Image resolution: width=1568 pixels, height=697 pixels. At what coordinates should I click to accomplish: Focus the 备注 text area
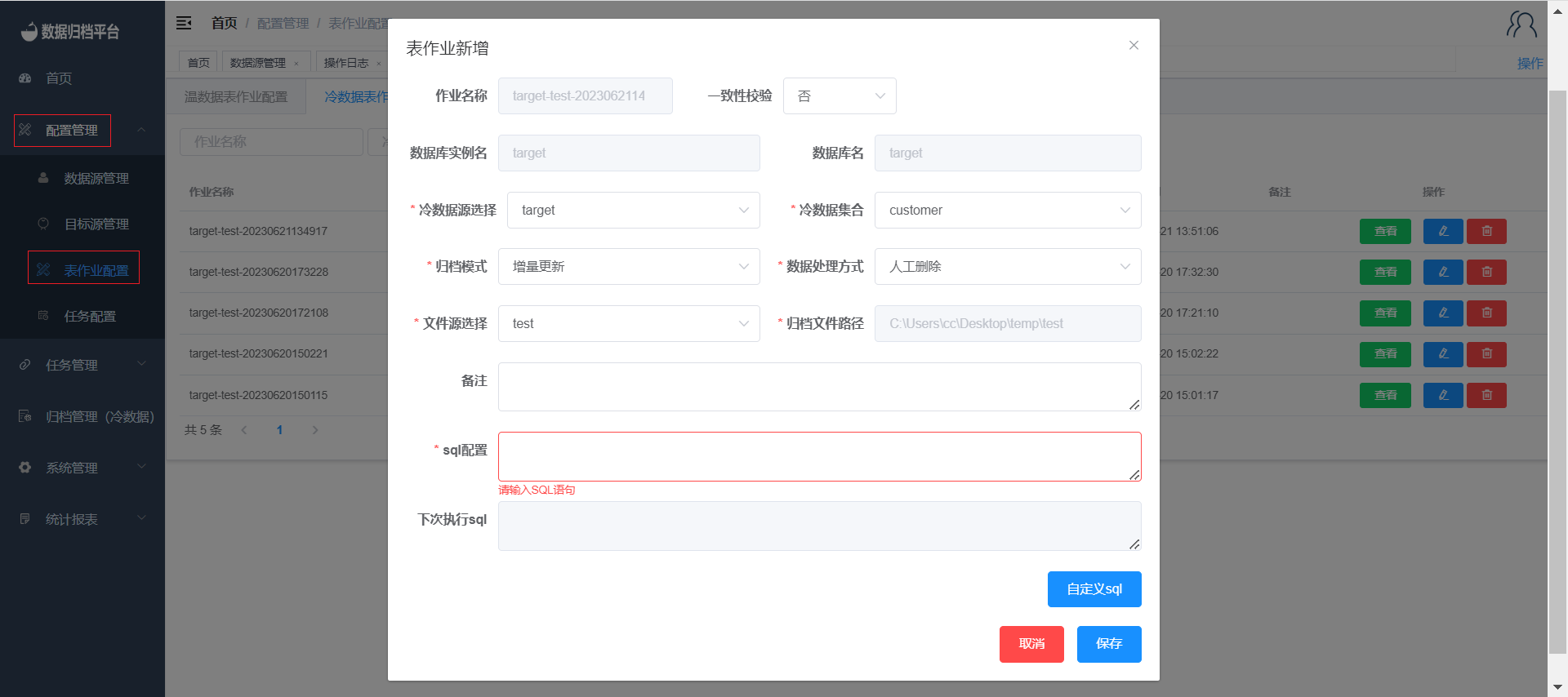(x=819, y=387)
